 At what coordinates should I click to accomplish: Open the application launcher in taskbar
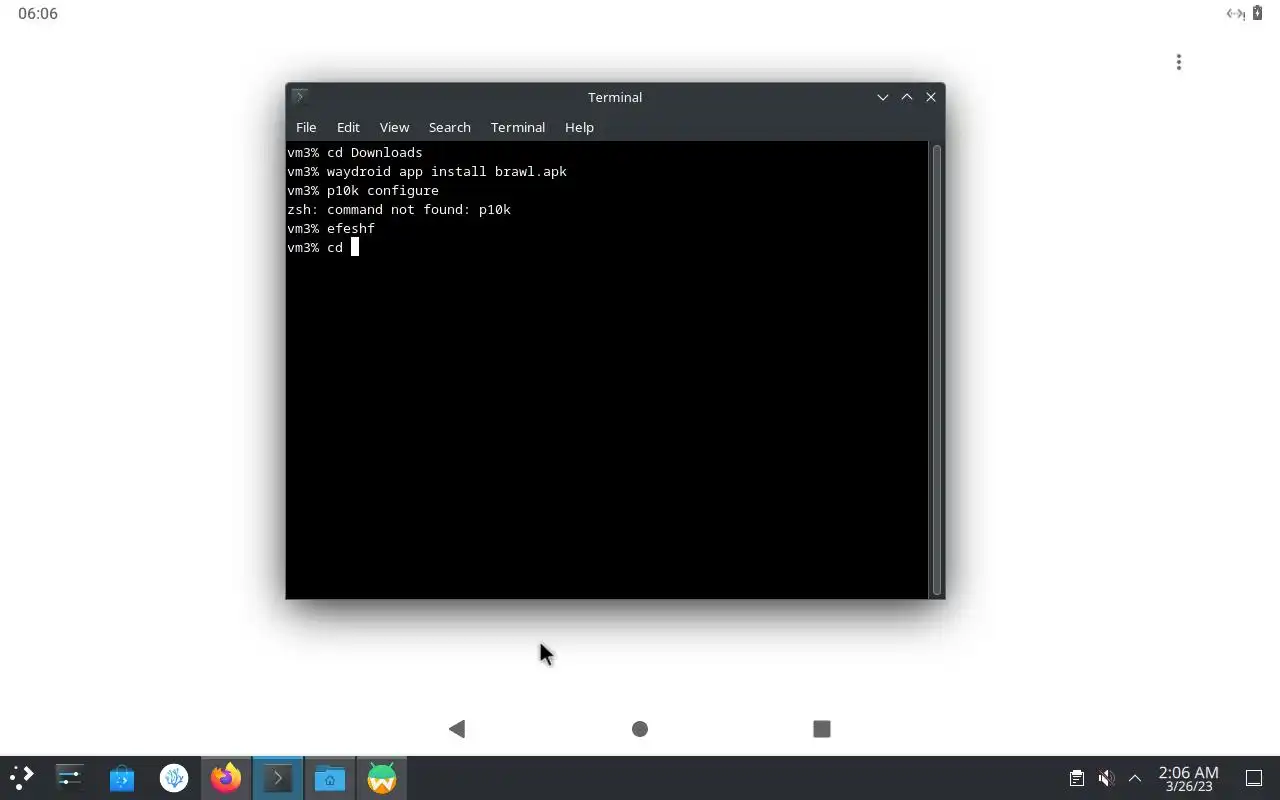pos(22,778)
